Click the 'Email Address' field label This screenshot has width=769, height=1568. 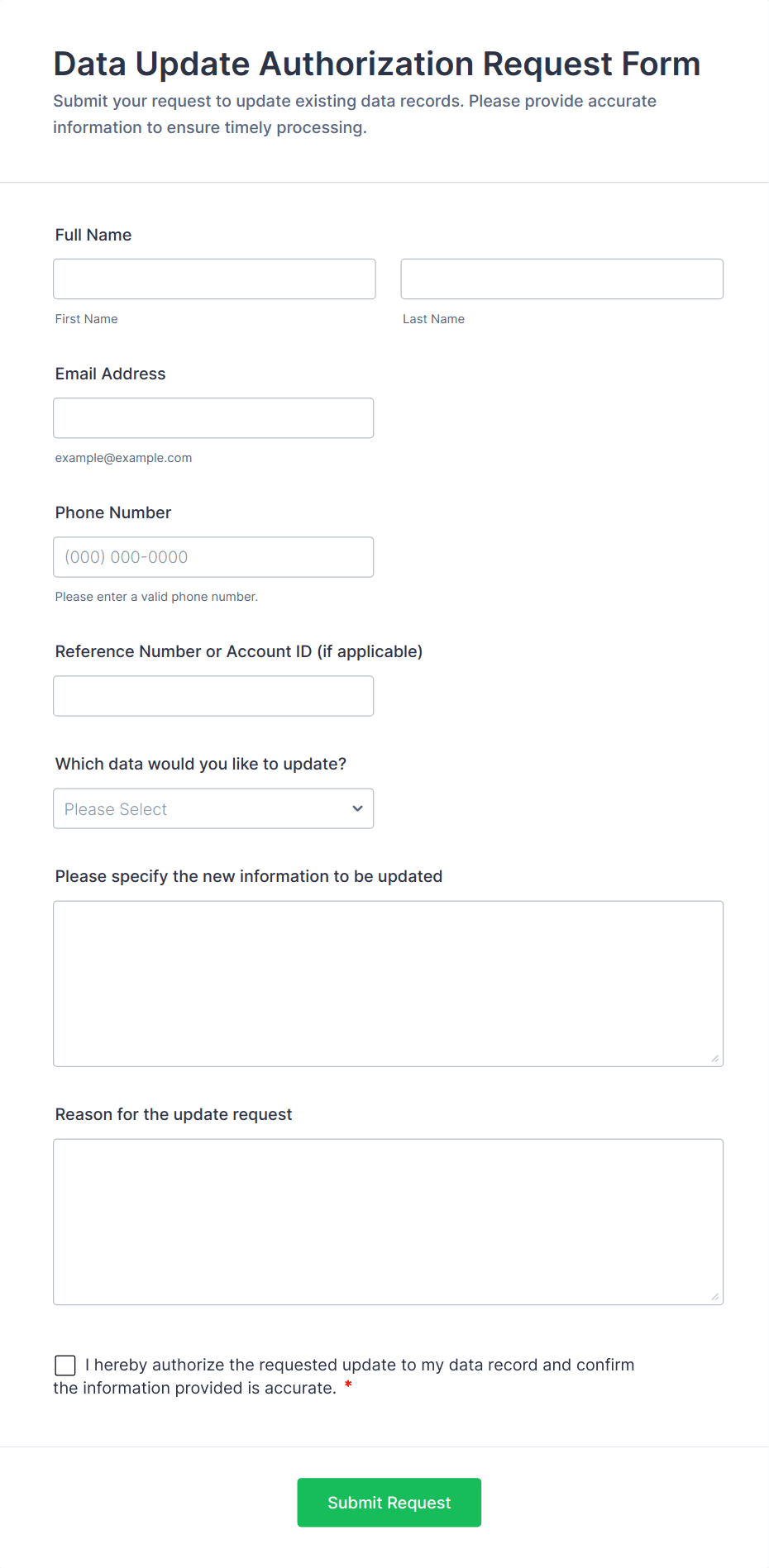[111, 374]
